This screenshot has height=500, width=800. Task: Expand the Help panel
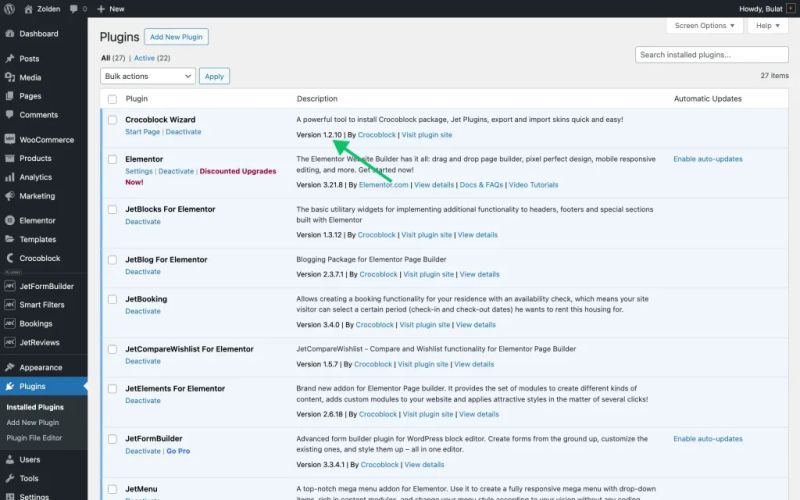coord(768,26)
